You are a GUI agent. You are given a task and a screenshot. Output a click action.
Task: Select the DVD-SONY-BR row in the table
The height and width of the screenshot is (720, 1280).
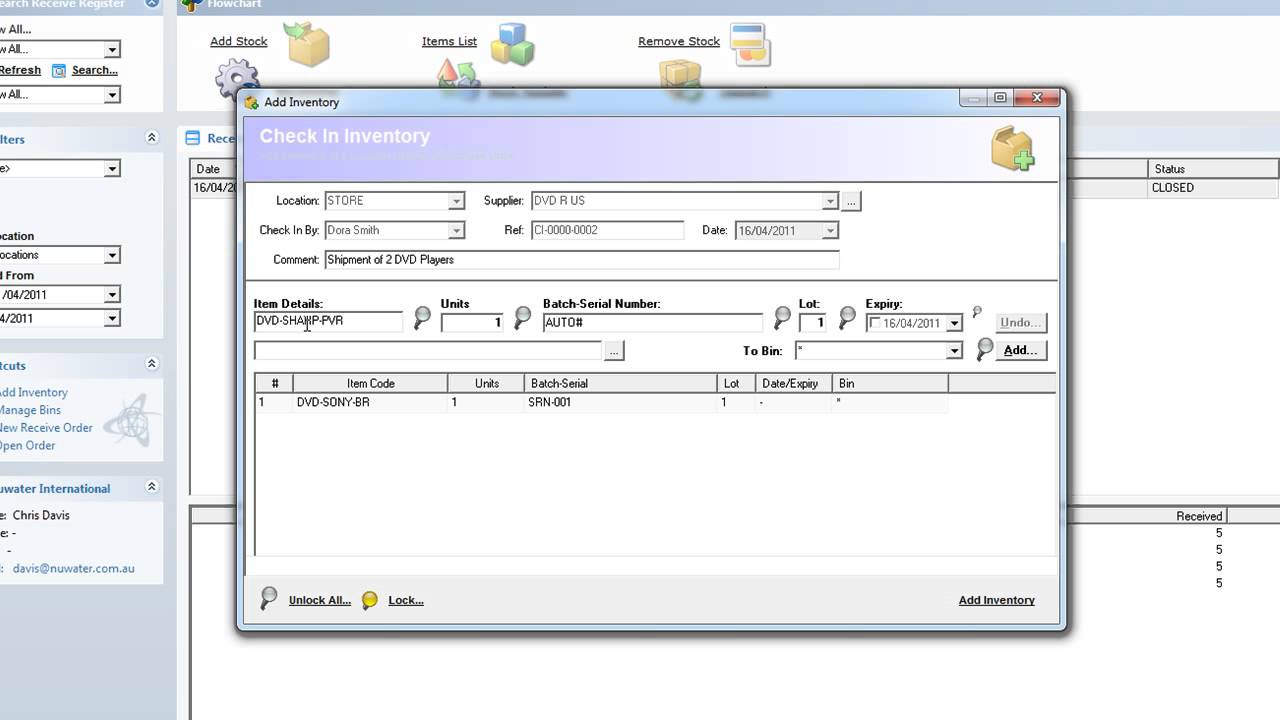coord(601,402)
